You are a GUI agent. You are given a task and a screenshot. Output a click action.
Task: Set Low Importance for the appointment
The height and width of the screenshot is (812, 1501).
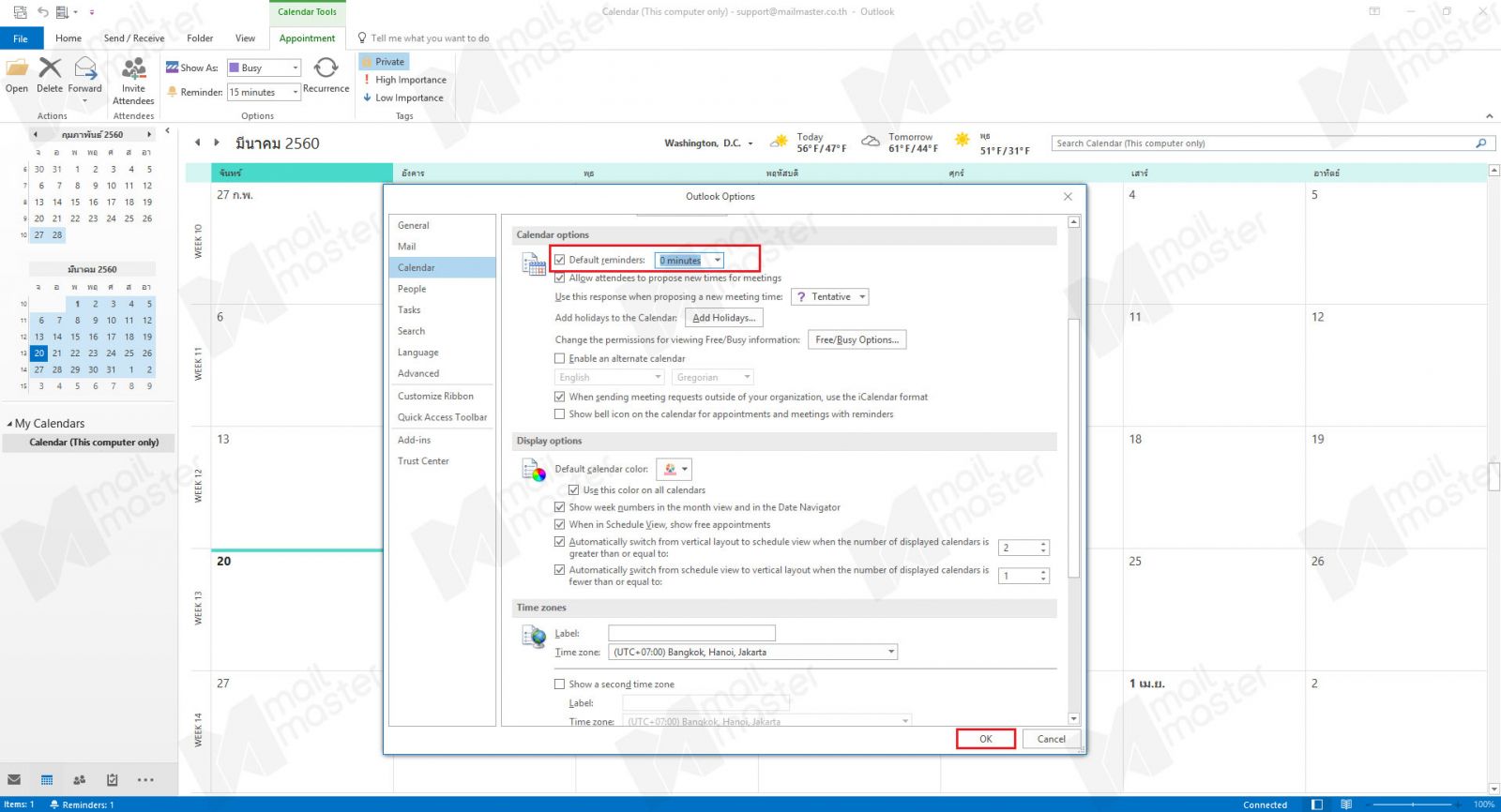pyautogui.click(x=403, y=98)
